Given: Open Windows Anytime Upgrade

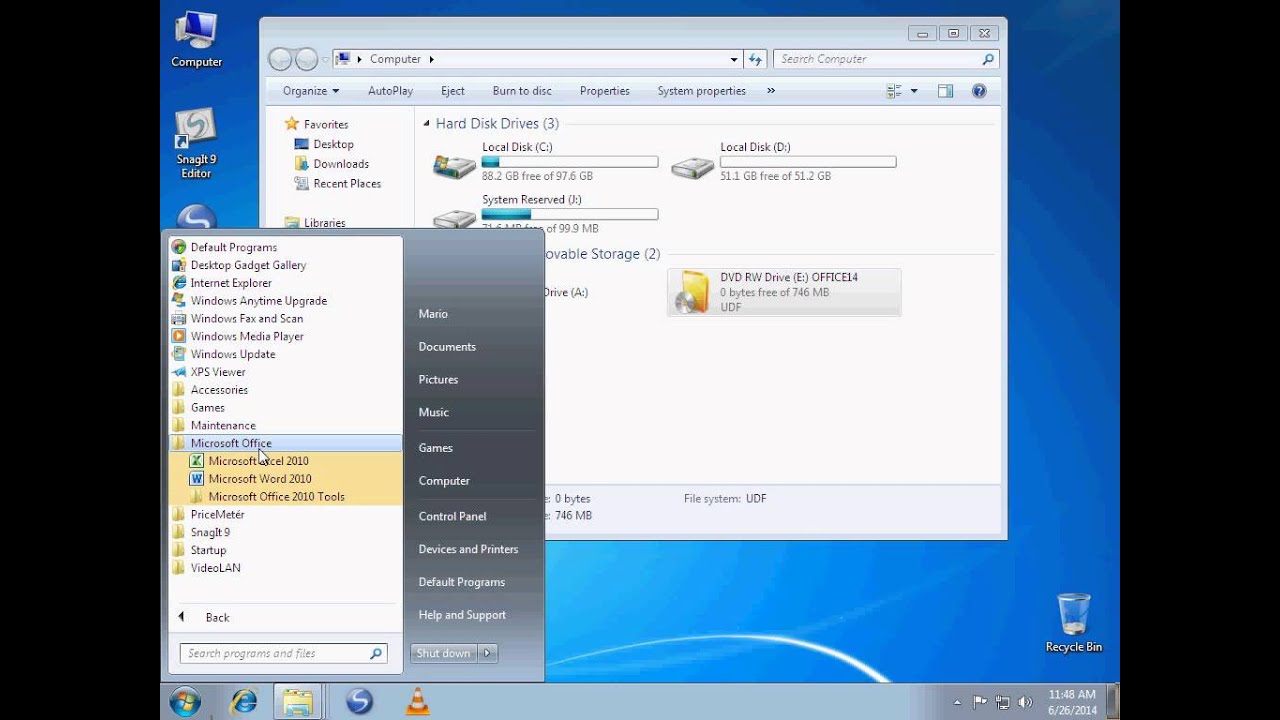Looking at the screenshot, I should coord(259,301).
